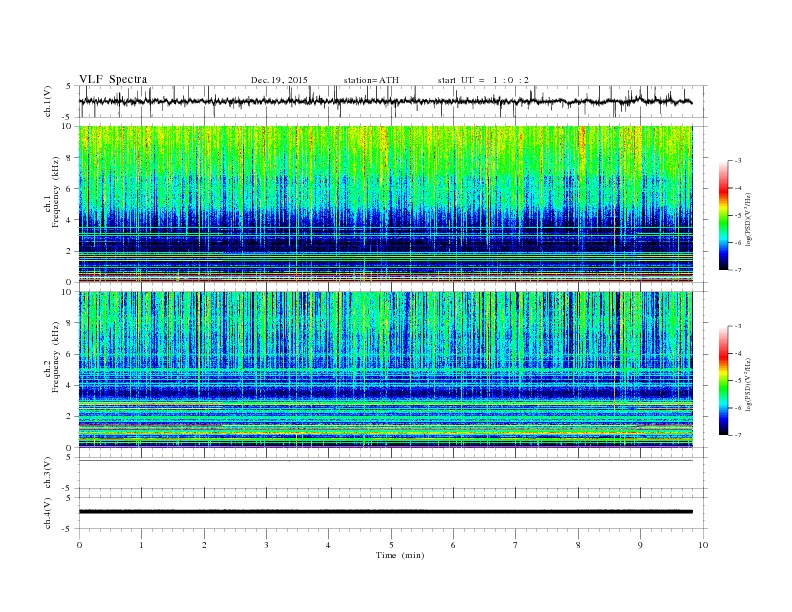
Task: Click the lower colorbar for ch.2
Action: (723, 380)
